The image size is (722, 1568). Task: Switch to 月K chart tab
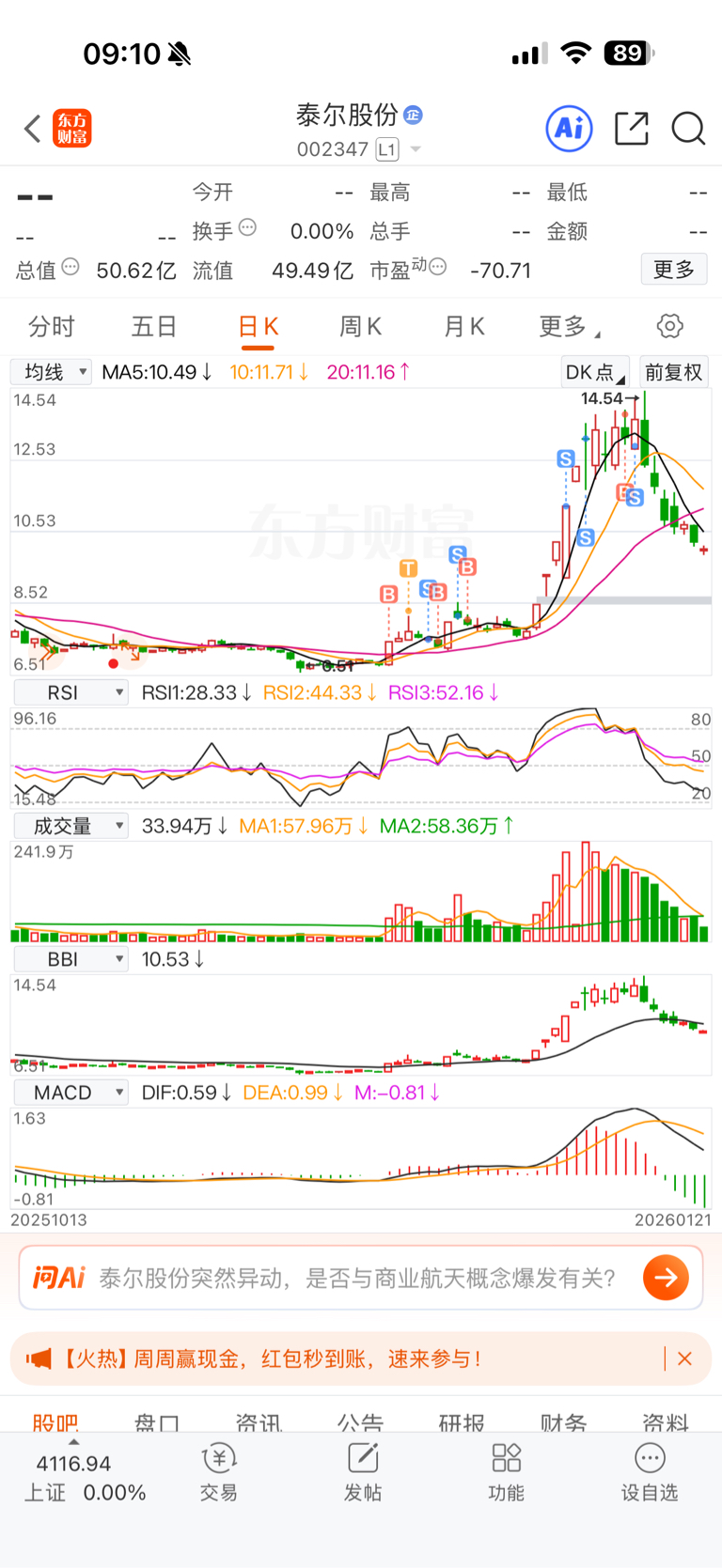pyautogui.click(x=463, y=326)
